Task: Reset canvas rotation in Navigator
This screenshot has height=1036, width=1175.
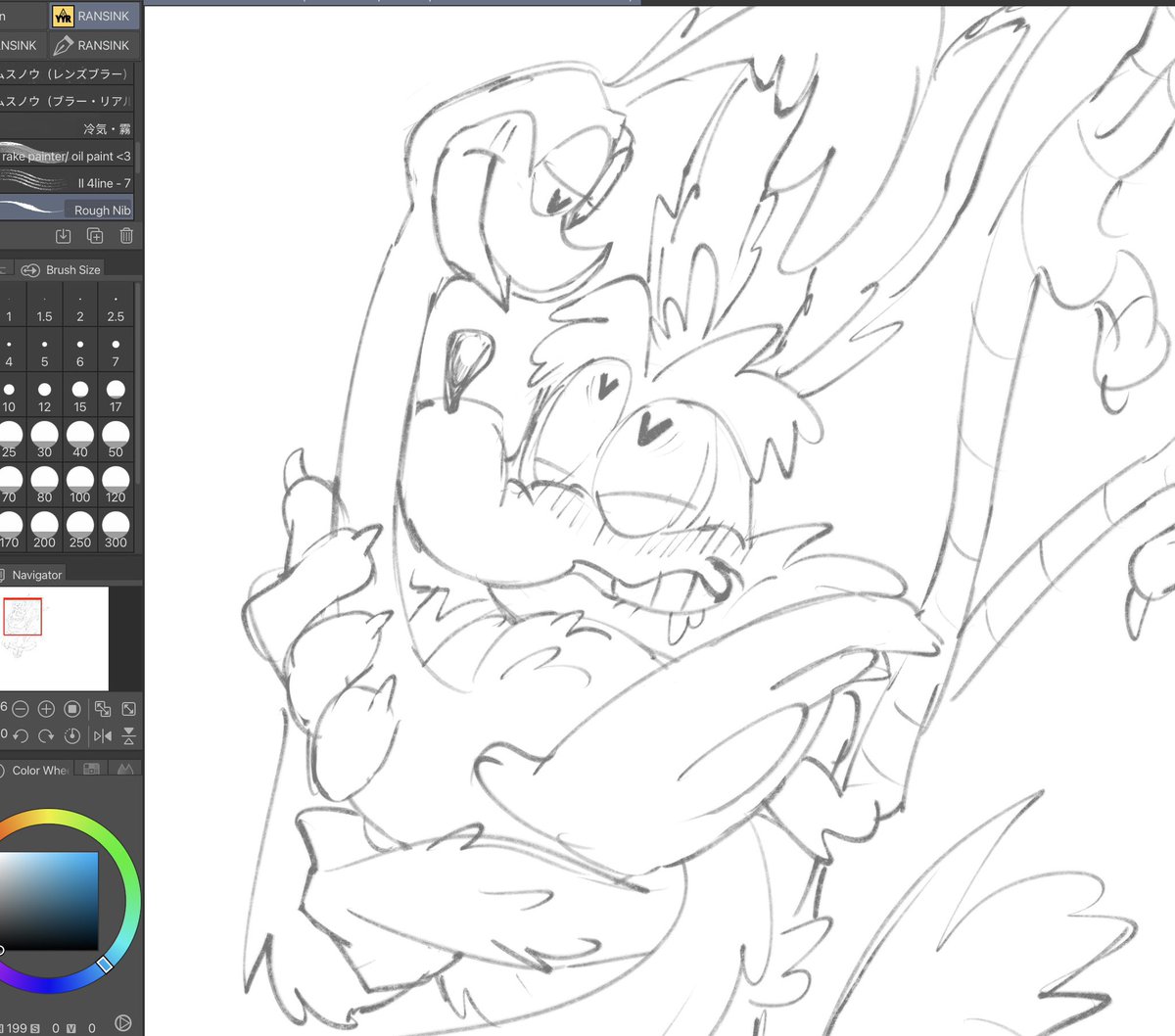Action: 71,735
